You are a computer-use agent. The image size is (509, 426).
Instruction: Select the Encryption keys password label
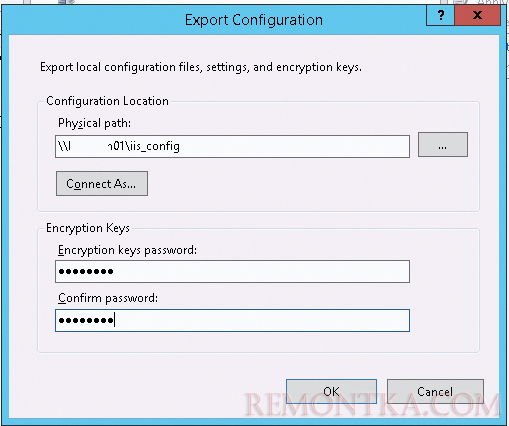(x=127, y=250)
